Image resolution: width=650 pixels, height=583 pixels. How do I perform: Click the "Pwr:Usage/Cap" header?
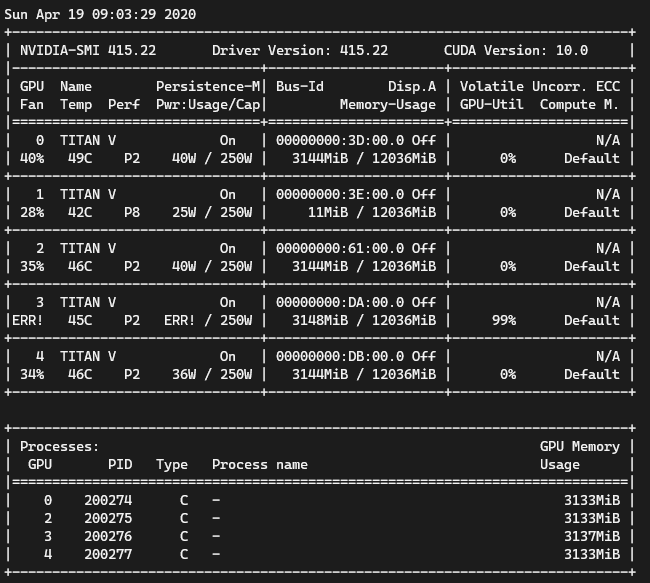(208, 104)
